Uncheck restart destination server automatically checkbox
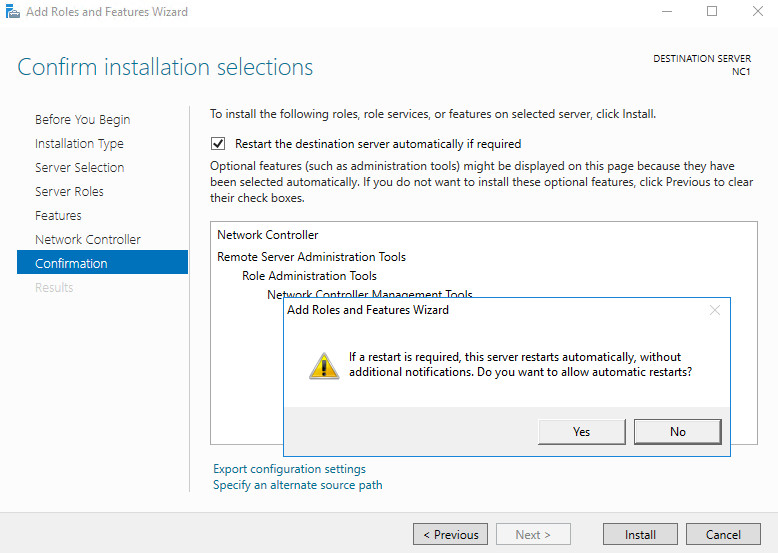778x553 pixels. [x=218, y=144]
